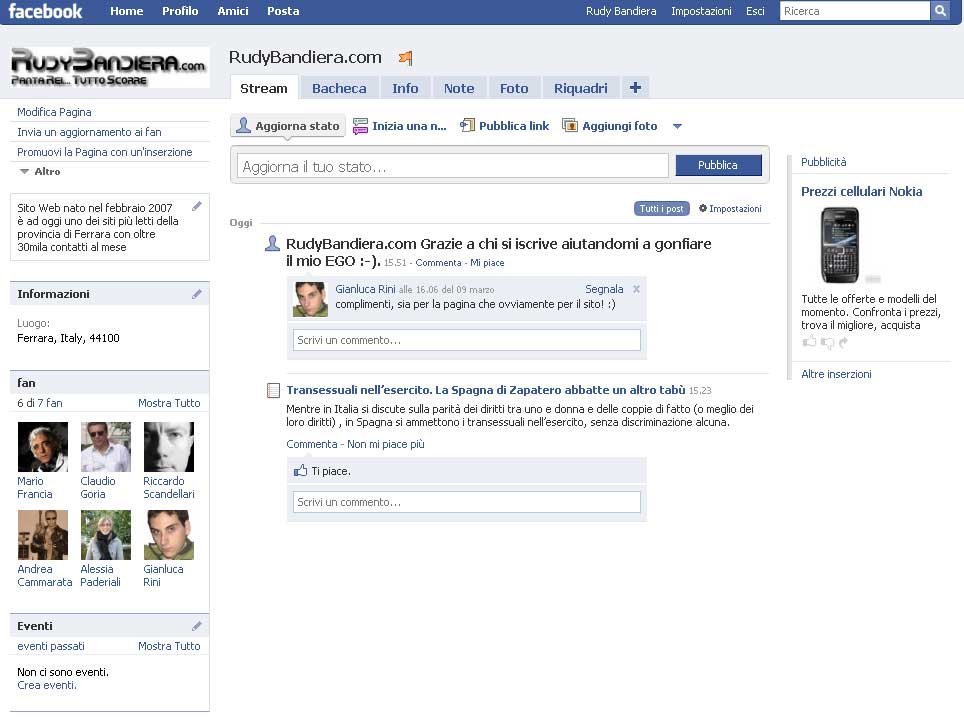Open the more publisher options dropdown arrow

[x=678, y=126]
